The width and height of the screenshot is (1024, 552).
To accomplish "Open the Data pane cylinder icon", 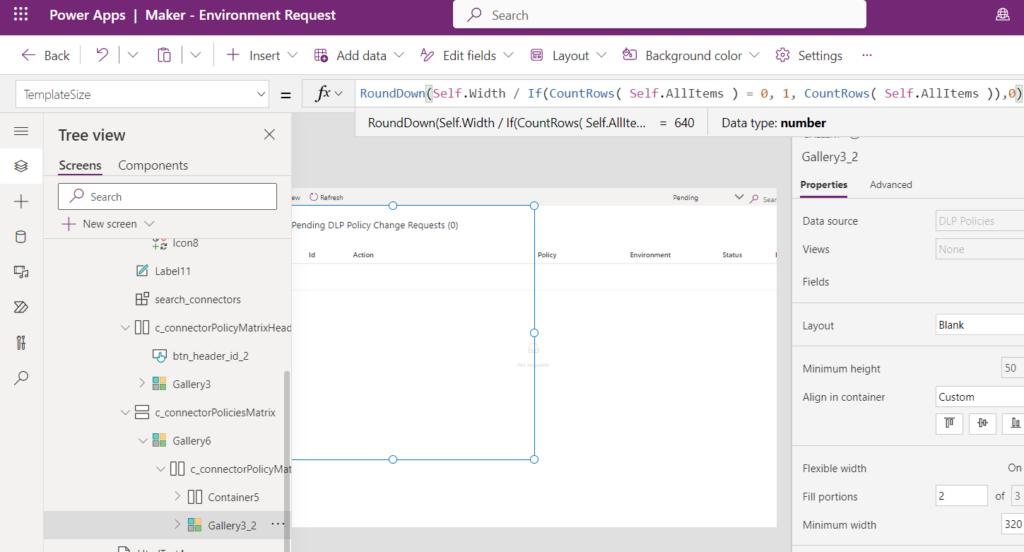I will click(x=21, y=236).
